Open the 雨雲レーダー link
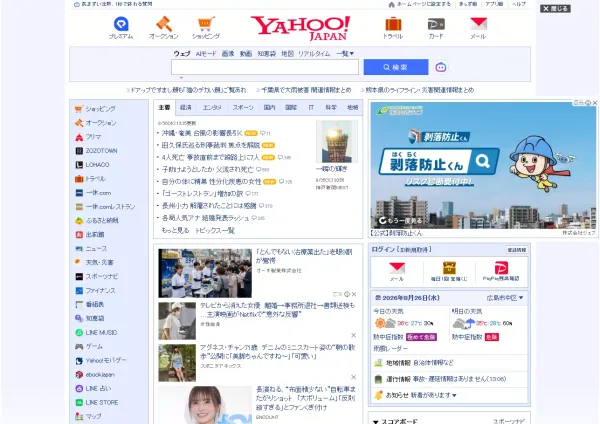 [390, 348]
